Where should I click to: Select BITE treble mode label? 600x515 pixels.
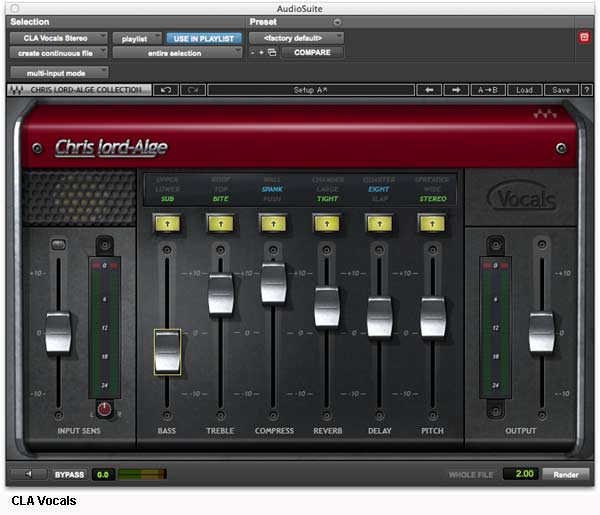[220, 199]
